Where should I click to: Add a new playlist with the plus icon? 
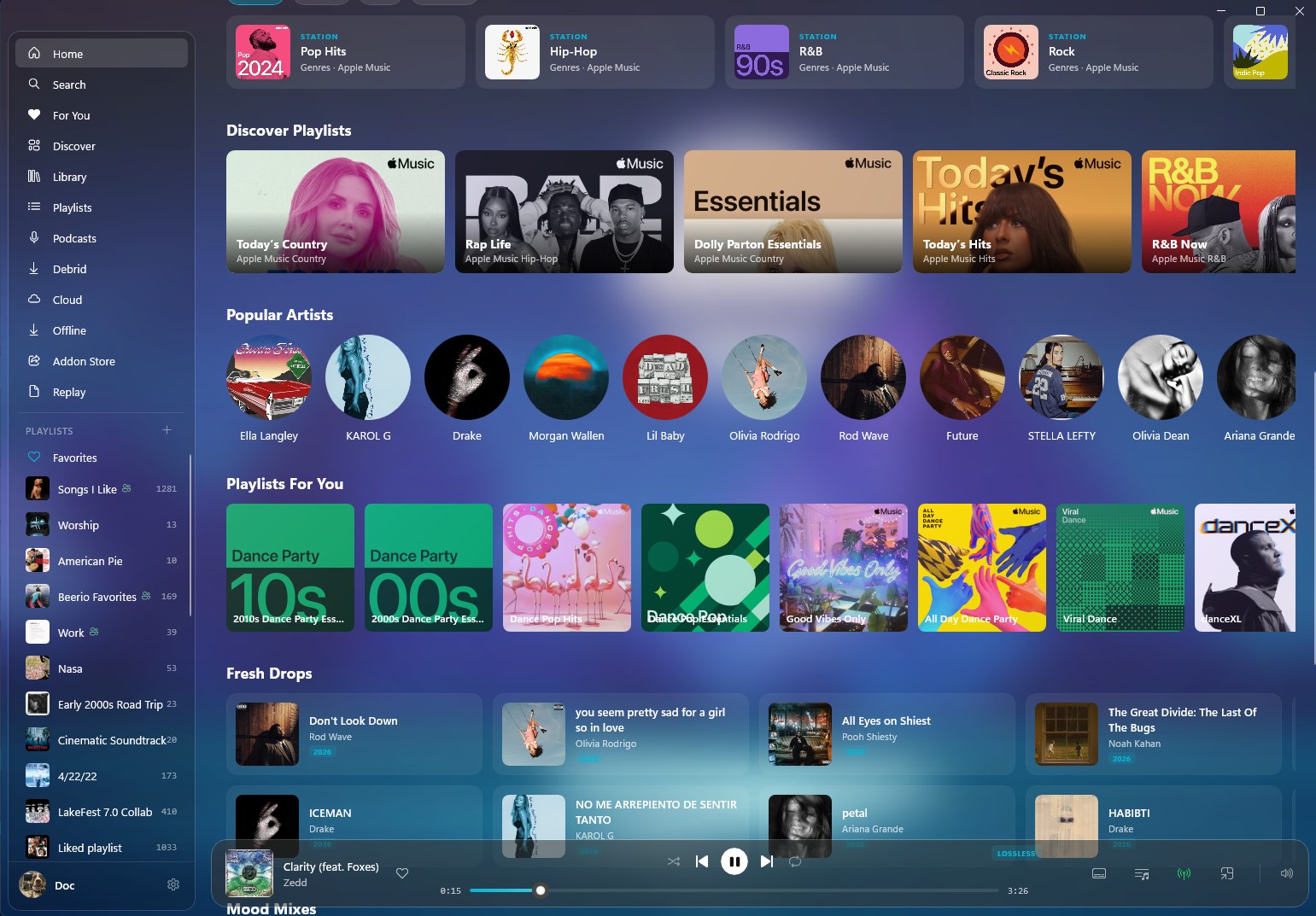[x=167, y=430]
